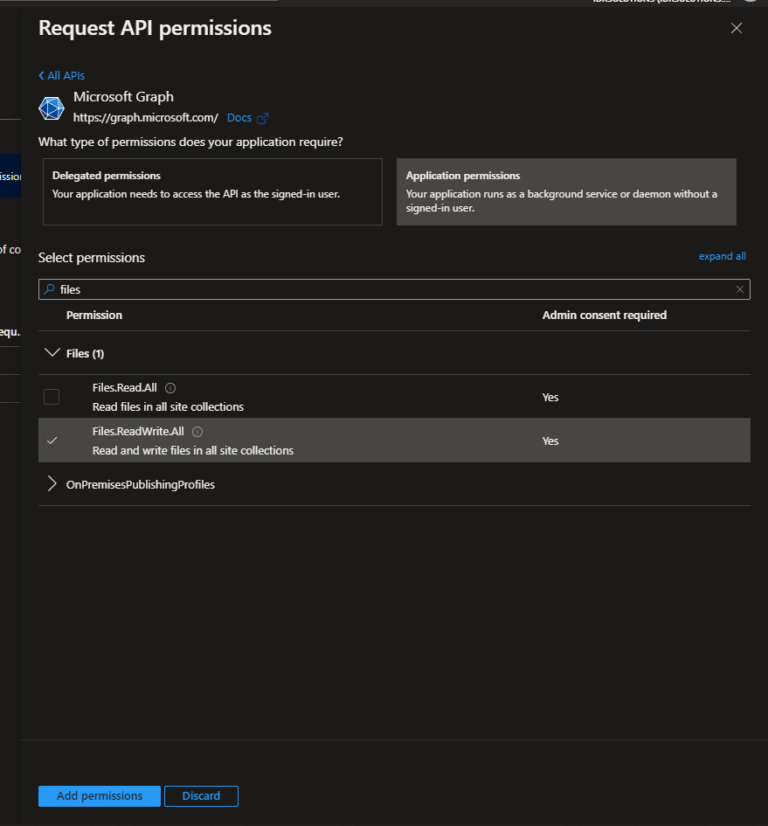
Task: Close the Request API permissions pane
Action: coord(736,28)
